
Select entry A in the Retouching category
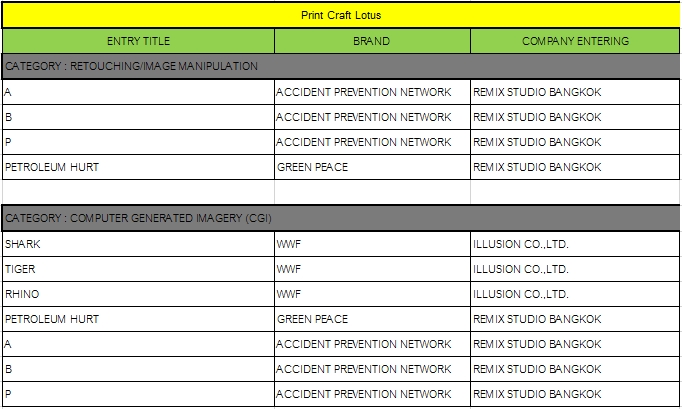click(x=138, y=92)
